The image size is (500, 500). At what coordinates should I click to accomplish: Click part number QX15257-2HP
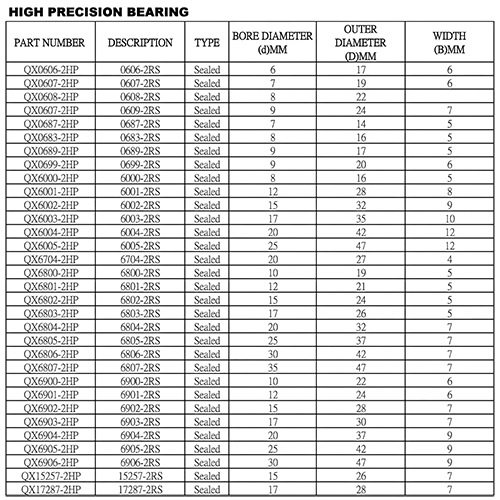click(x=51, y=476)
